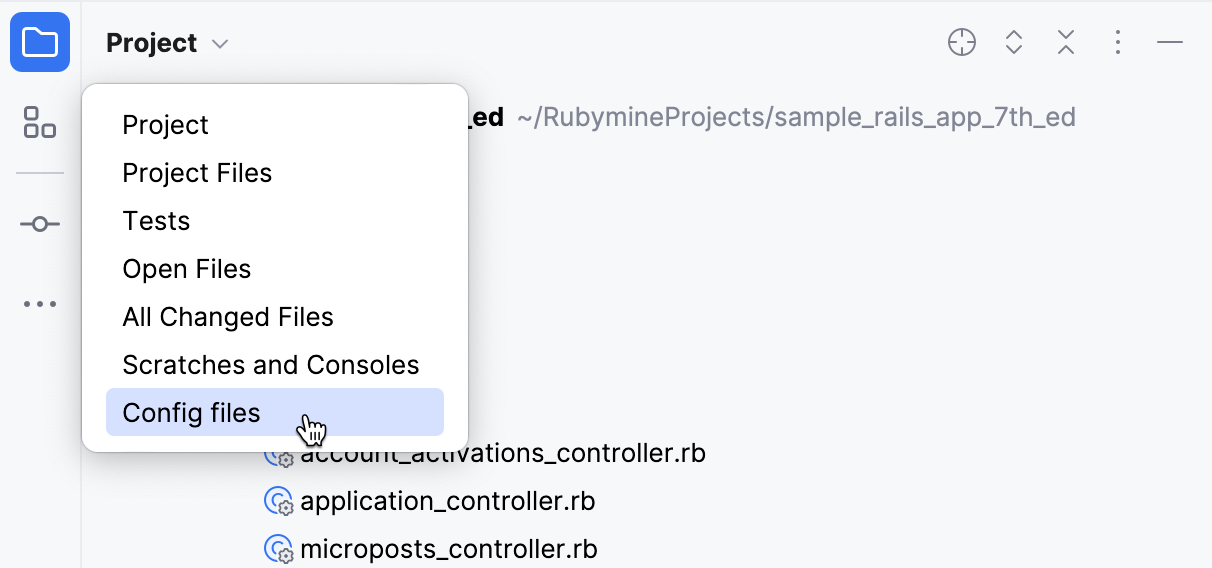Screen dimensions: 1212x568
Task: Open the Structure tool window icon
Action: (x=40, y=122)
